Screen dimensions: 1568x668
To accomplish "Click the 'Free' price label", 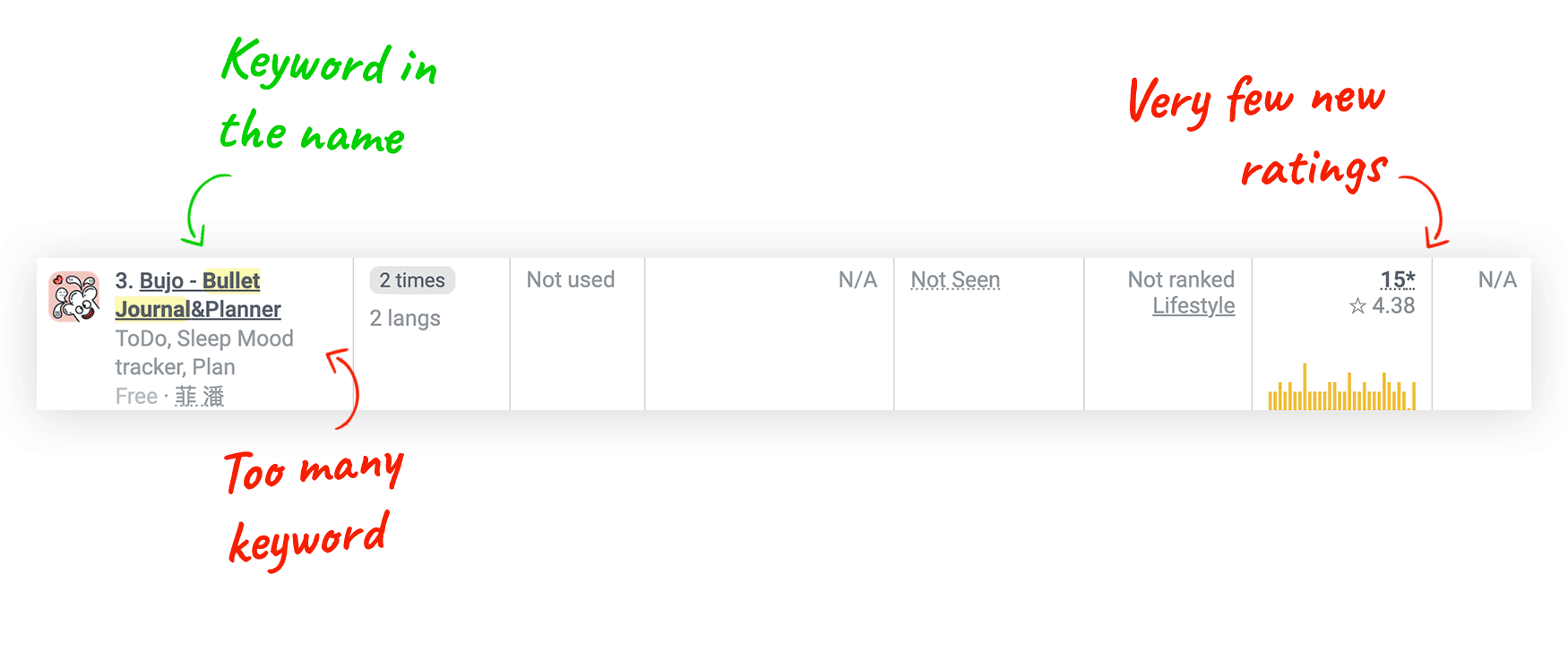I will [136, 397].
